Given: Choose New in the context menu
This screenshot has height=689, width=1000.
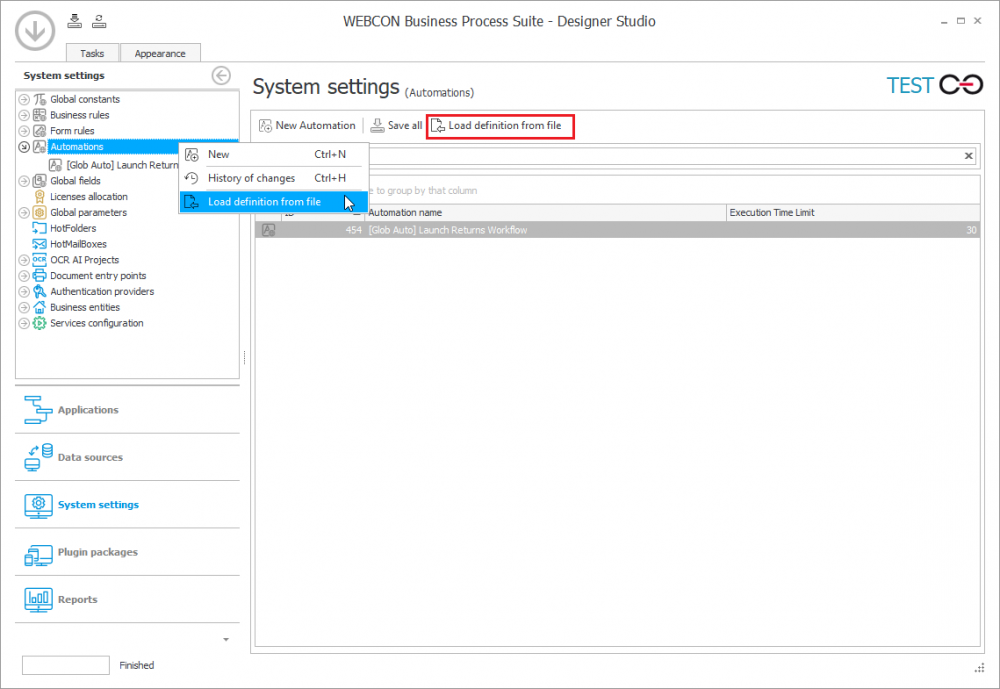Looking at the screenshot, I should pos(273,154).
